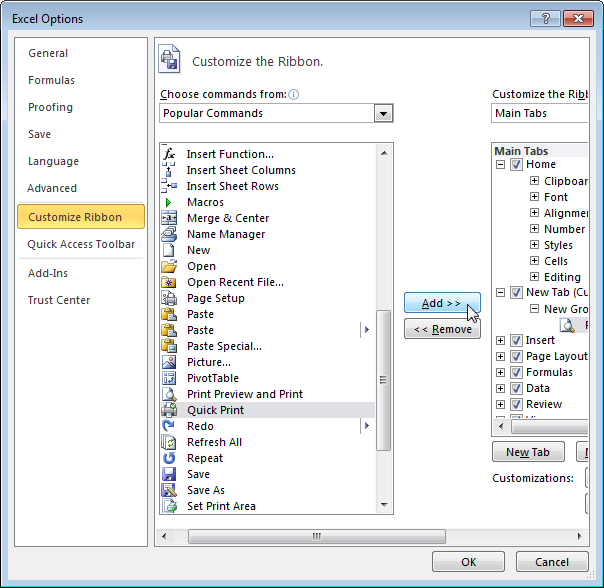Click the Name Manager icon

(x=169, y=234)
